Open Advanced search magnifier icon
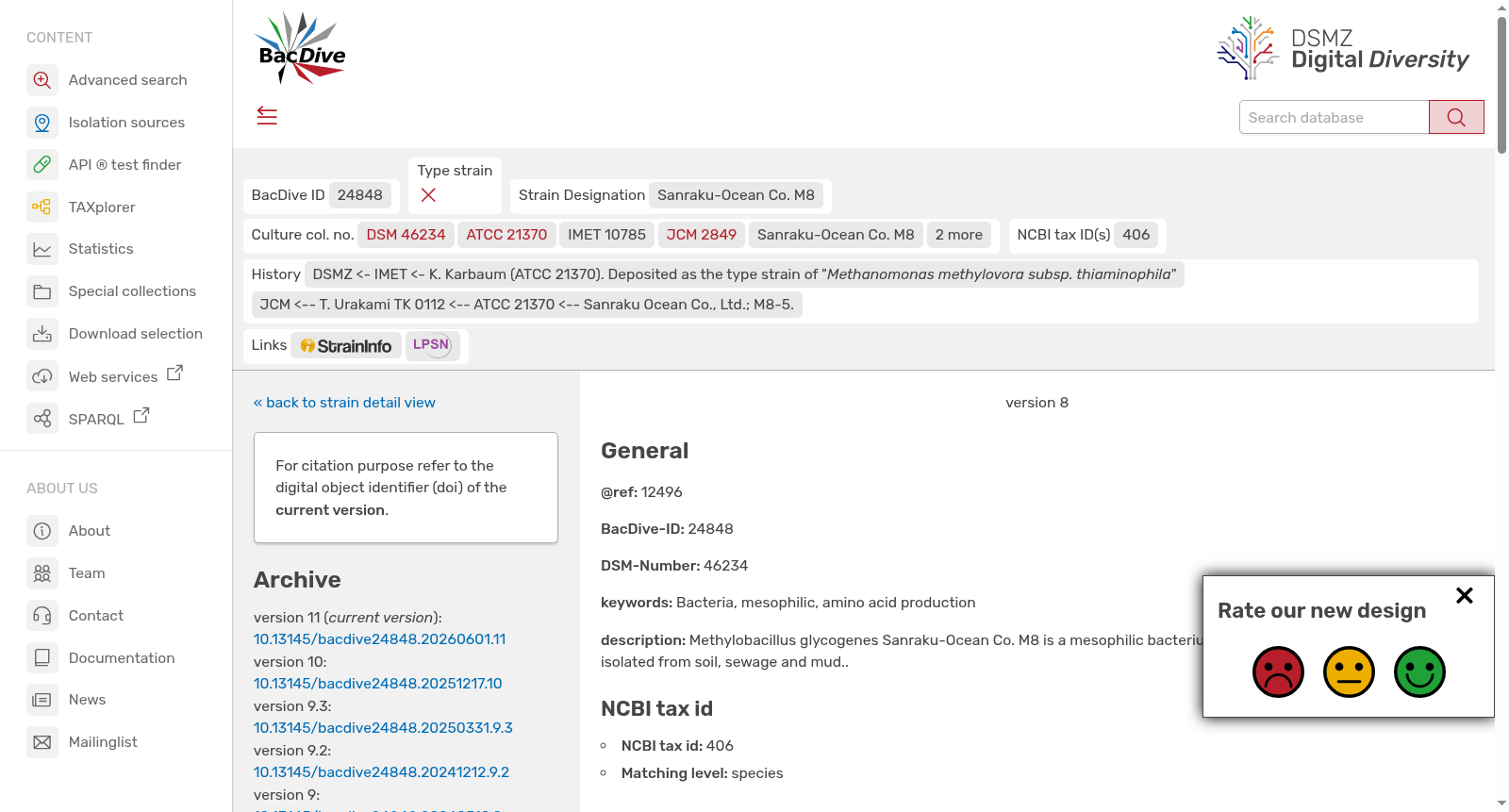This screenshot has width=1509, height=812. (x=42, y=80)
